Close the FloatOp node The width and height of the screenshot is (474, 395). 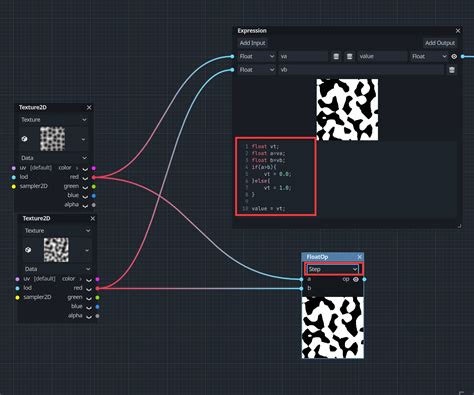(x=359, y=257)
